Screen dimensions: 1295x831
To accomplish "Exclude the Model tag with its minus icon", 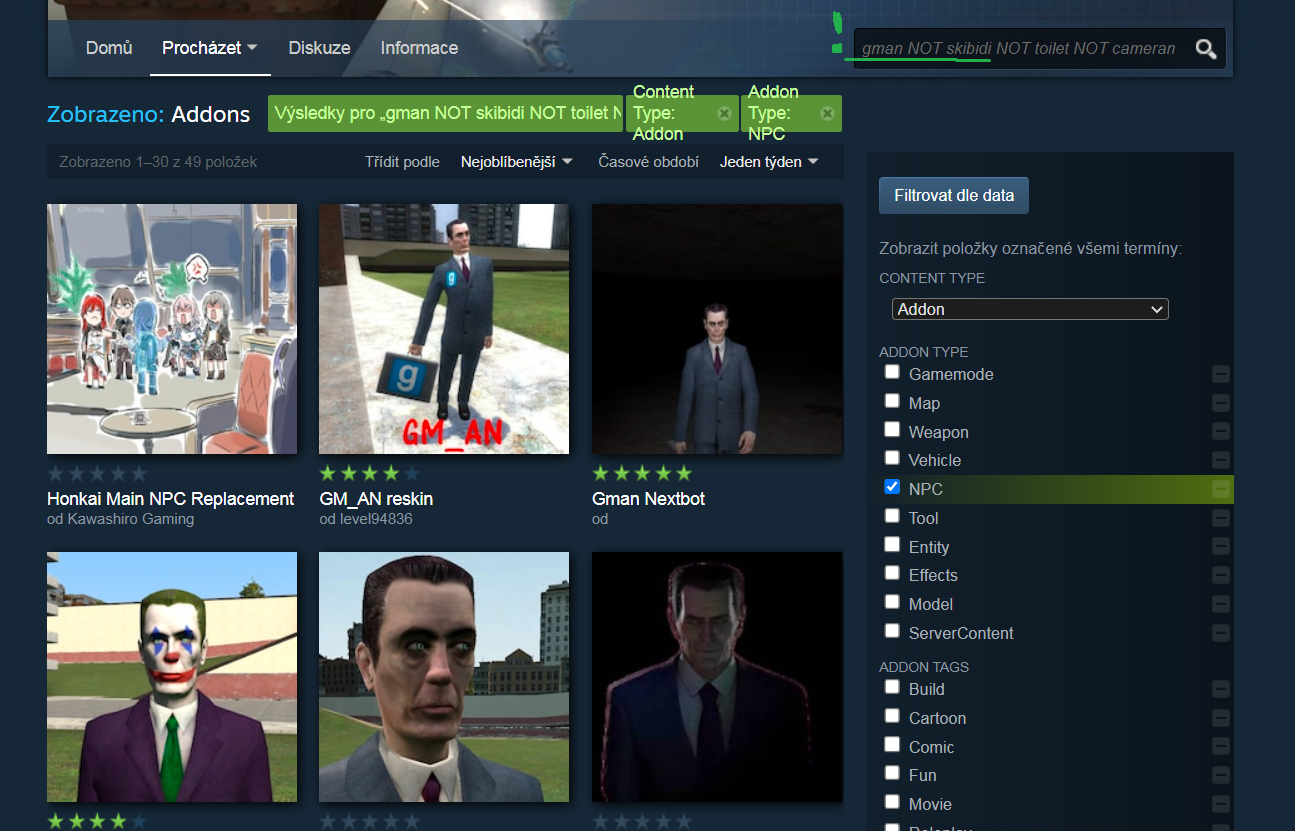I will tap(1221, 604).
